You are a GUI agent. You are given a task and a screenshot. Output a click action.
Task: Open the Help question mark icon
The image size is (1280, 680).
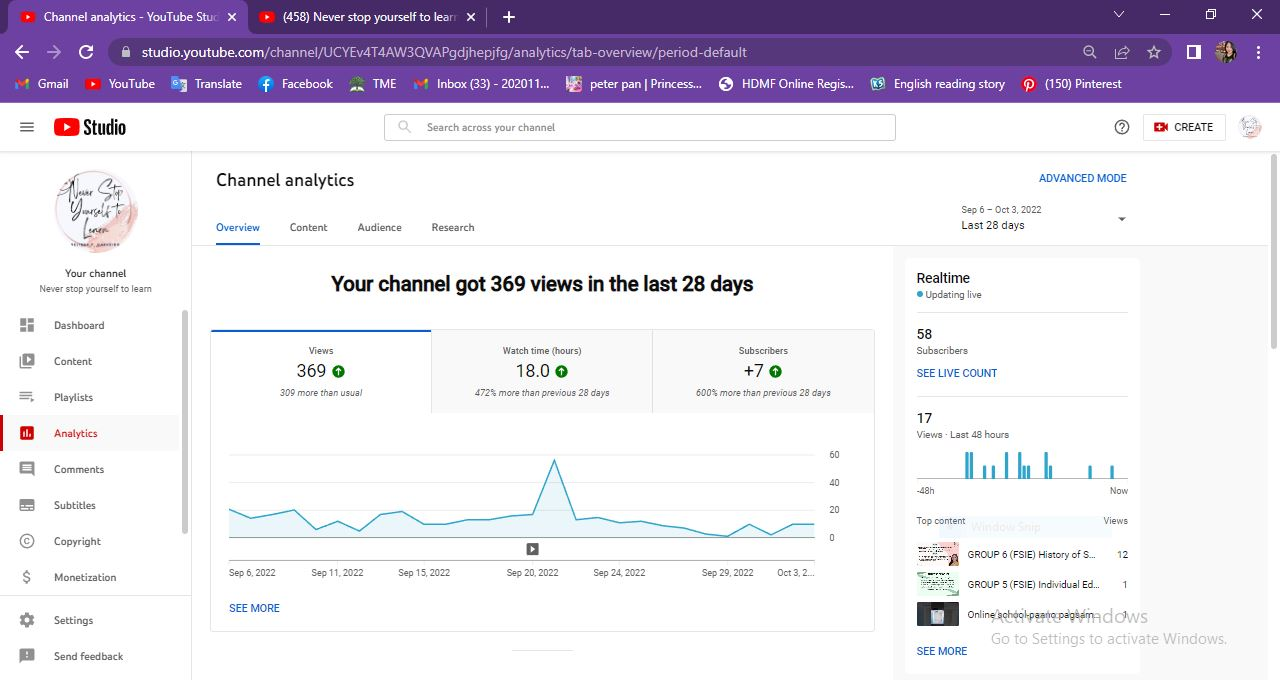pos(1122,127)
